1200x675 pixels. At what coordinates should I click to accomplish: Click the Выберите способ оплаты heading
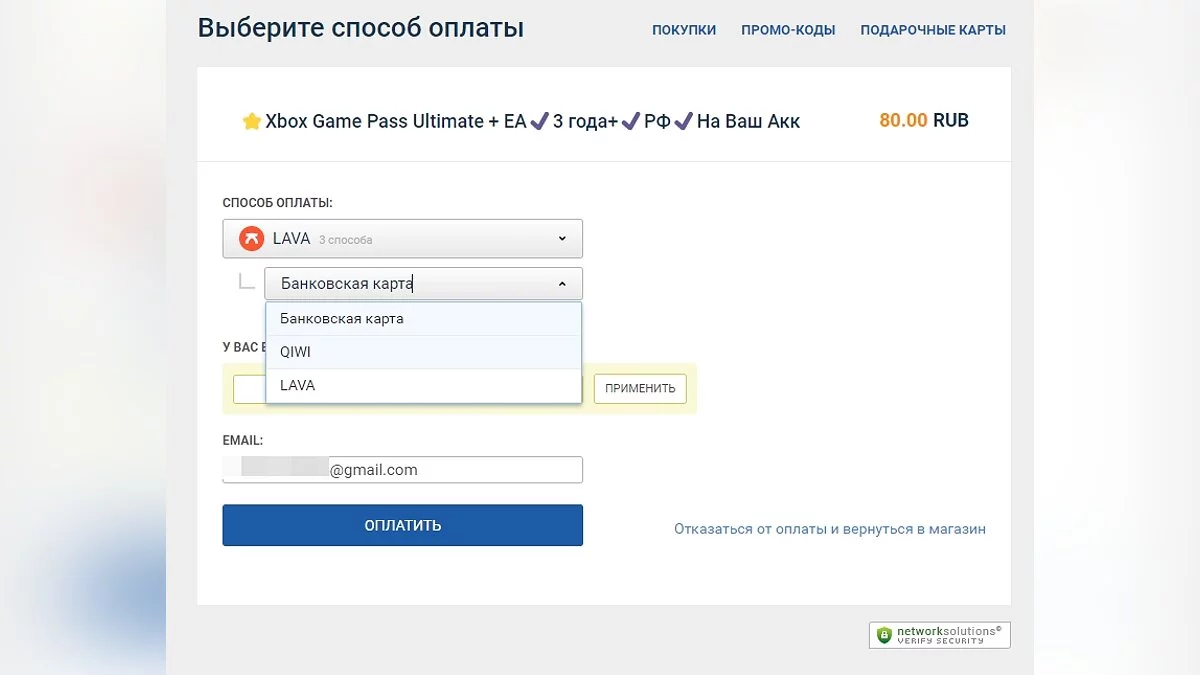[x=360, y=28]
